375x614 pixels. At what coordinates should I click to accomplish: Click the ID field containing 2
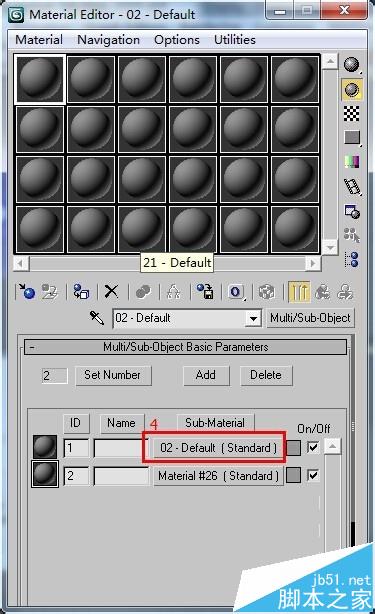tap(76, 476)
